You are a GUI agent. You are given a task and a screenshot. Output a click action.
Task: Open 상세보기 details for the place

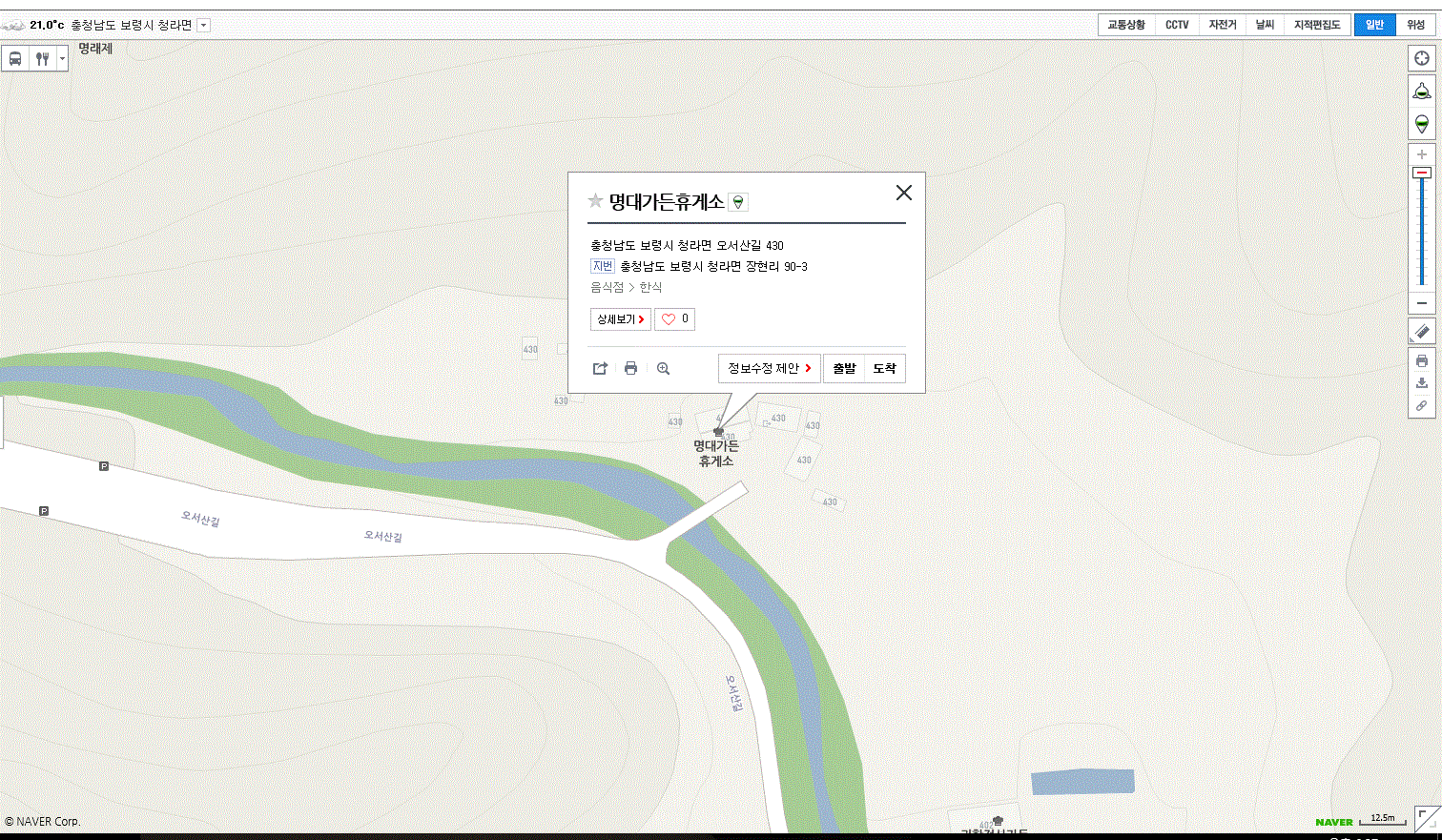621,319
